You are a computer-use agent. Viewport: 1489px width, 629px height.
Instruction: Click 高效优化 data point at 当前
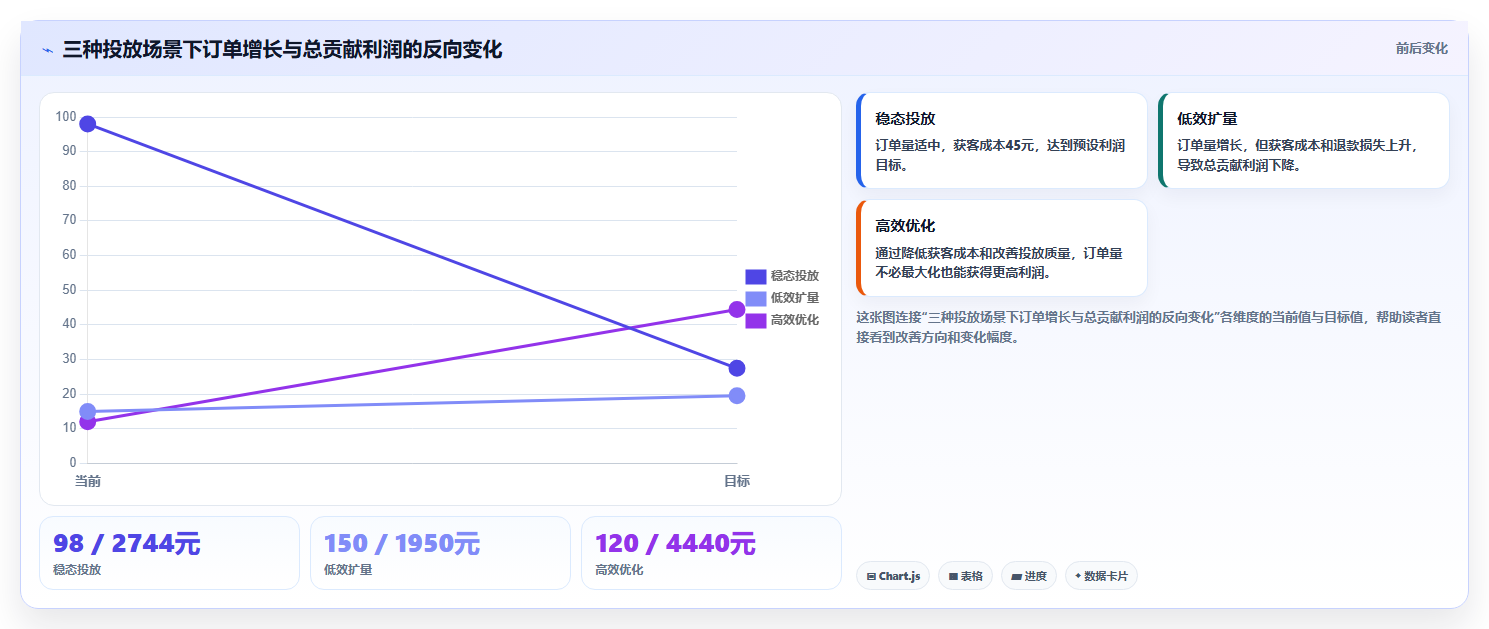pos(88,422)
